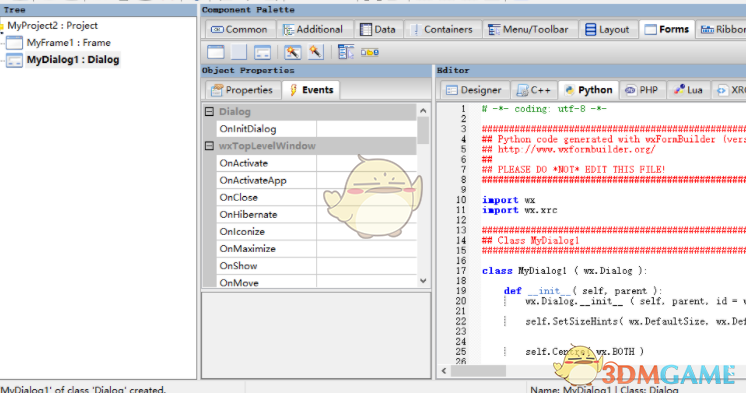Click the events list scrollbar thumb
This screenshot has width=746, height=393.
coord(423,130)
